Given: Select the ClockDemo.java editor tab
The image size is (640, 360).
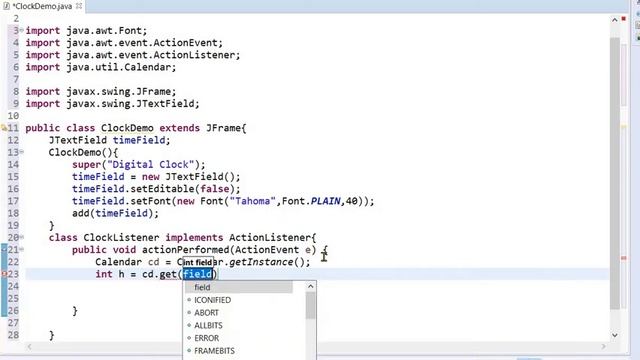Looking at the screenshot, I should tap(42, 6).
